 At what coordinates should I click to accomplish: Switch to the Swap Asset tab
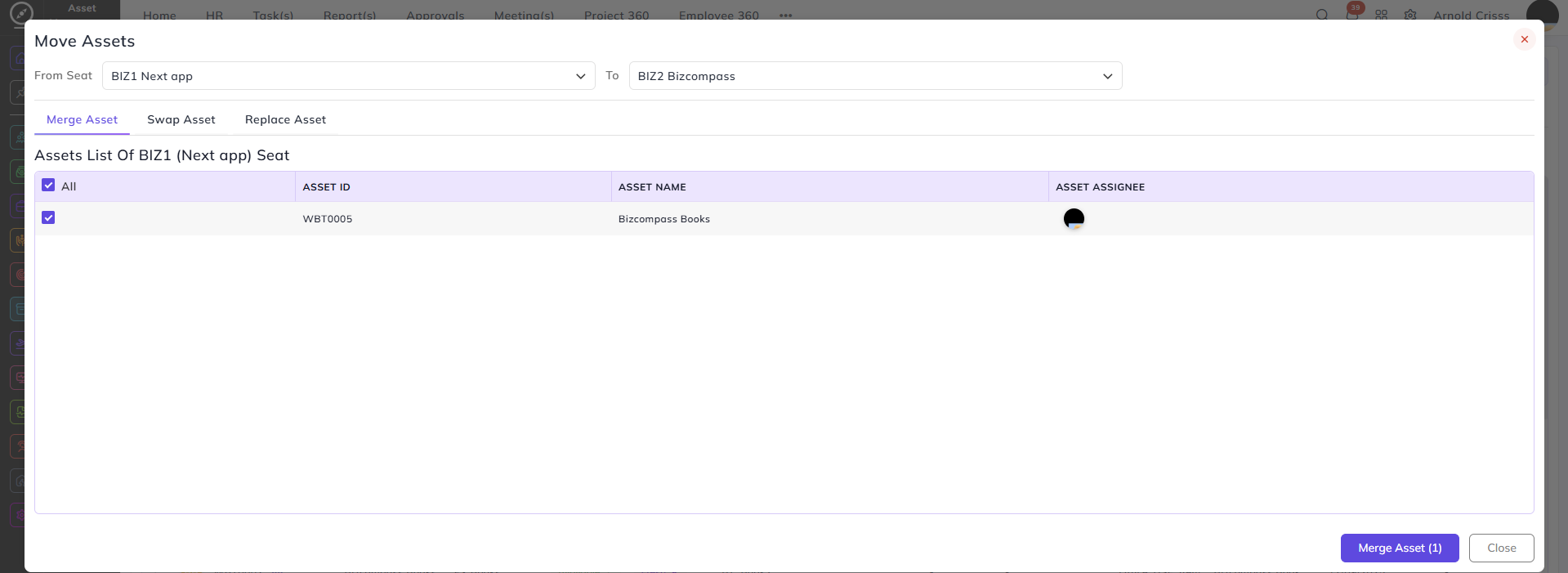coord(181,119)
